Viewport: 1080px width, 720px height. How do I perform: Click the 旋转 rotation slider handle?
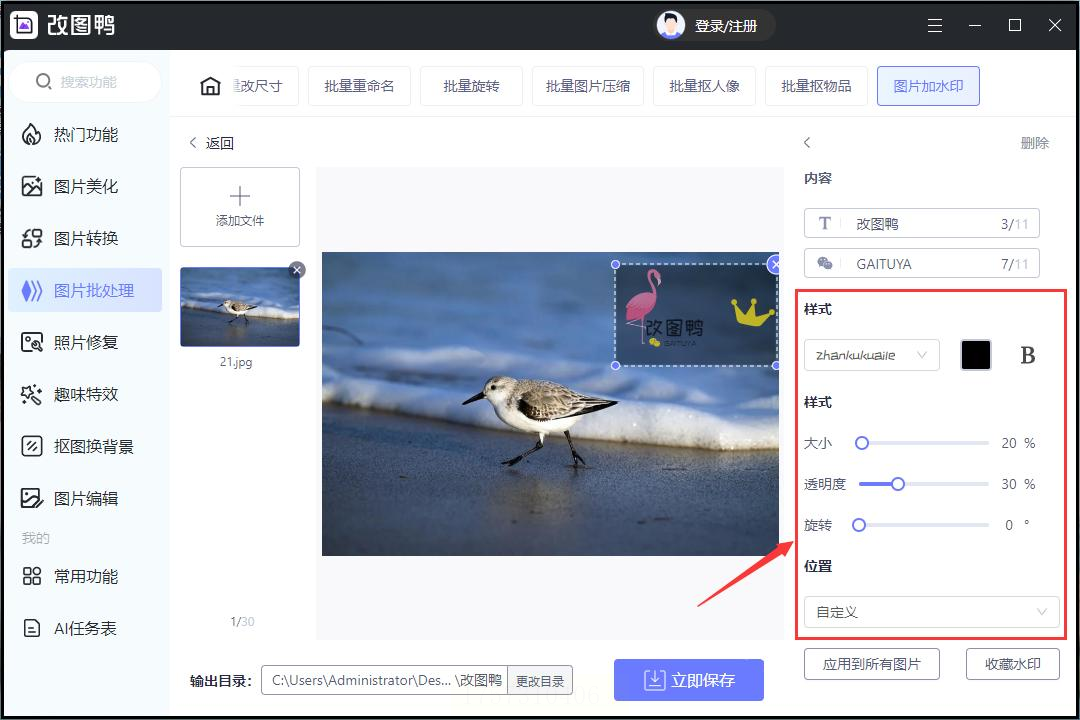pos(859,525)
